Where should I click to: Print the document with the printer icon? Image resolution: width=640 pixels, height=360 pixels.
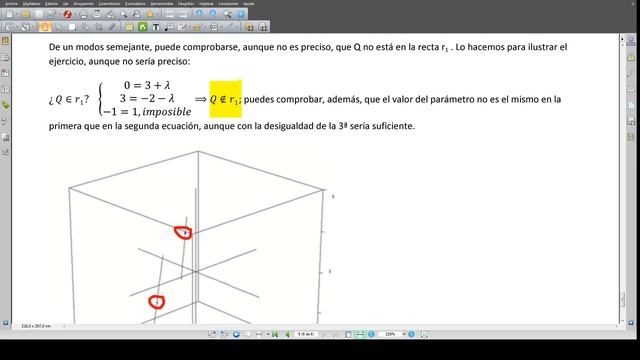pos(83,14)
